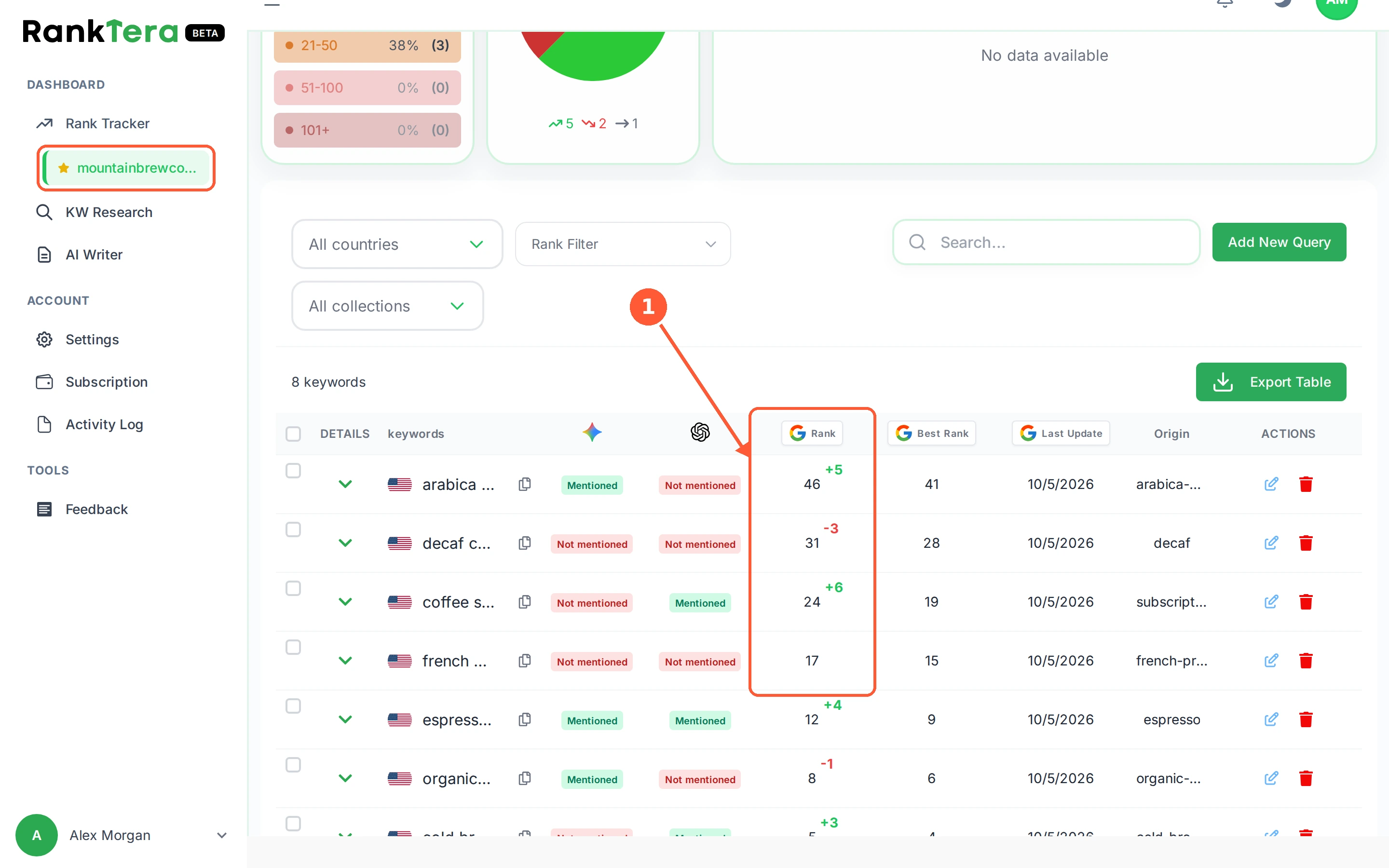Click the ChatGPT column header icon
Image resolution: width=1389 pixels, height=868 pixels.
tap(700, 432)
